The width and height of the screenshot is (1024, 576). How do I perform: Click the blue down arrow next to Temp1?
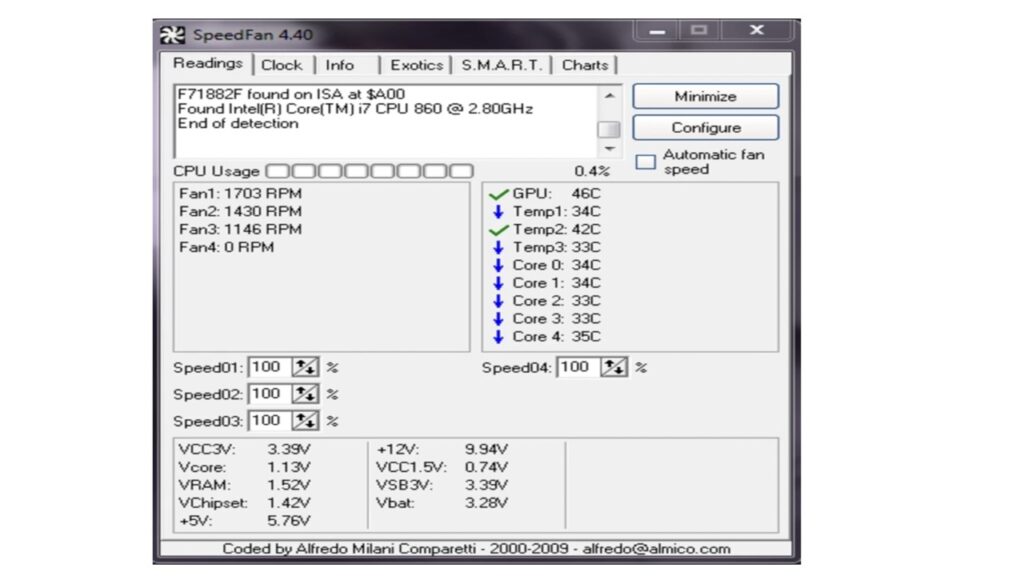(x=499, y=211)
